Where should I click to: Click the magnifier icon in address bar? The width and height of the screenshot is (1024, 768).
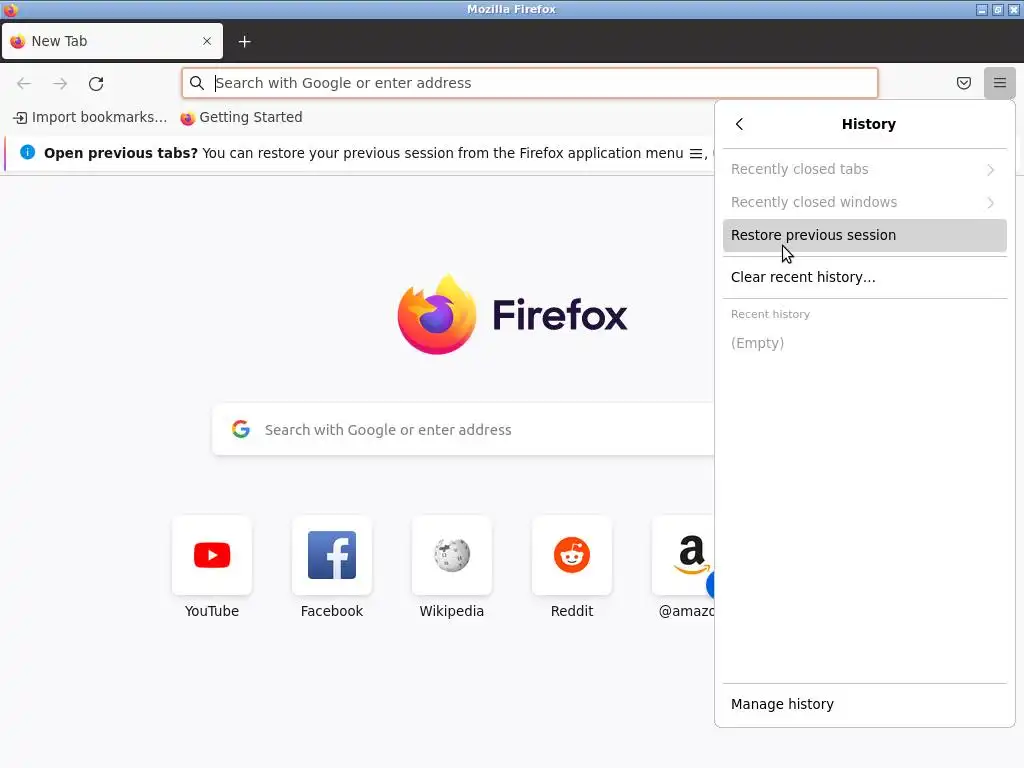tap(197, 83)
